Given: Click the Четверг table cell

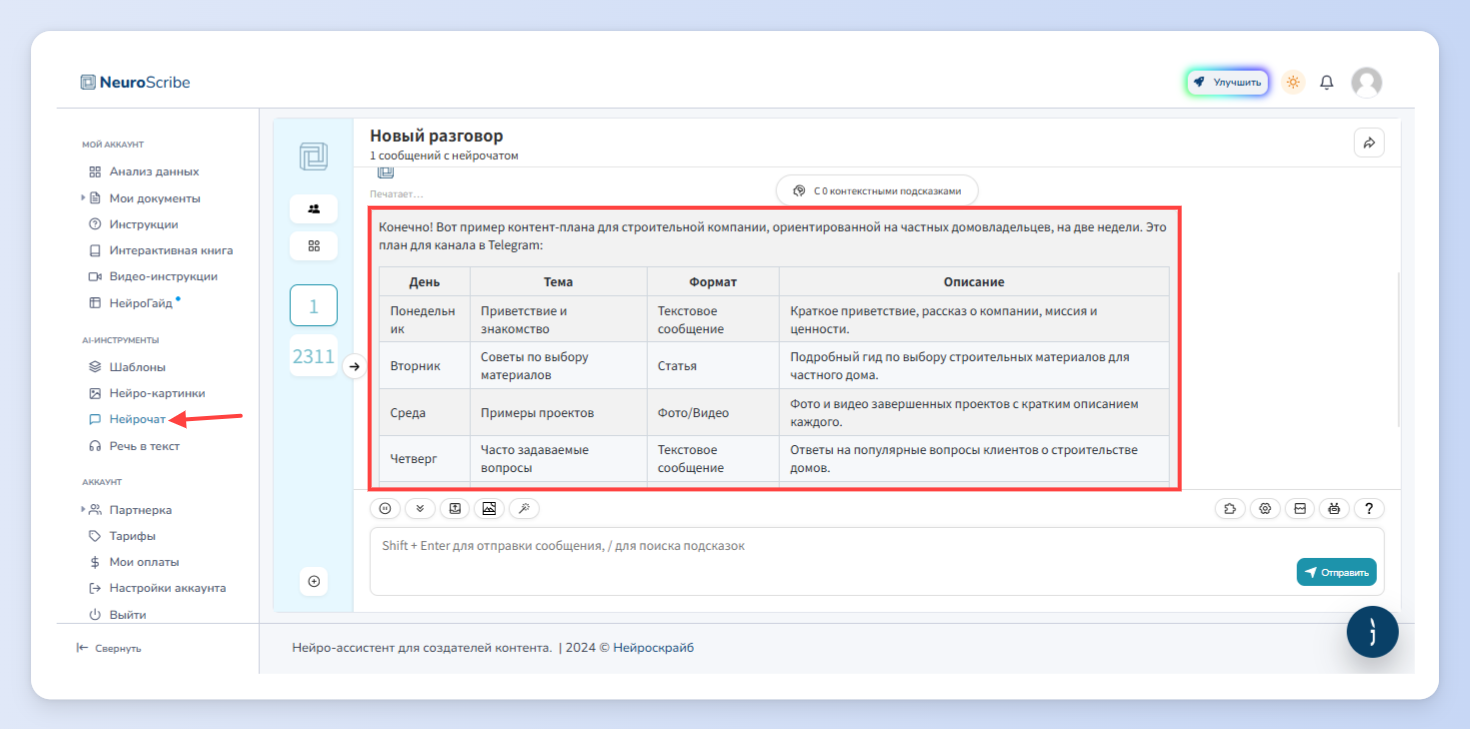Looking at the screenshot, I should (x=425, y=459).
